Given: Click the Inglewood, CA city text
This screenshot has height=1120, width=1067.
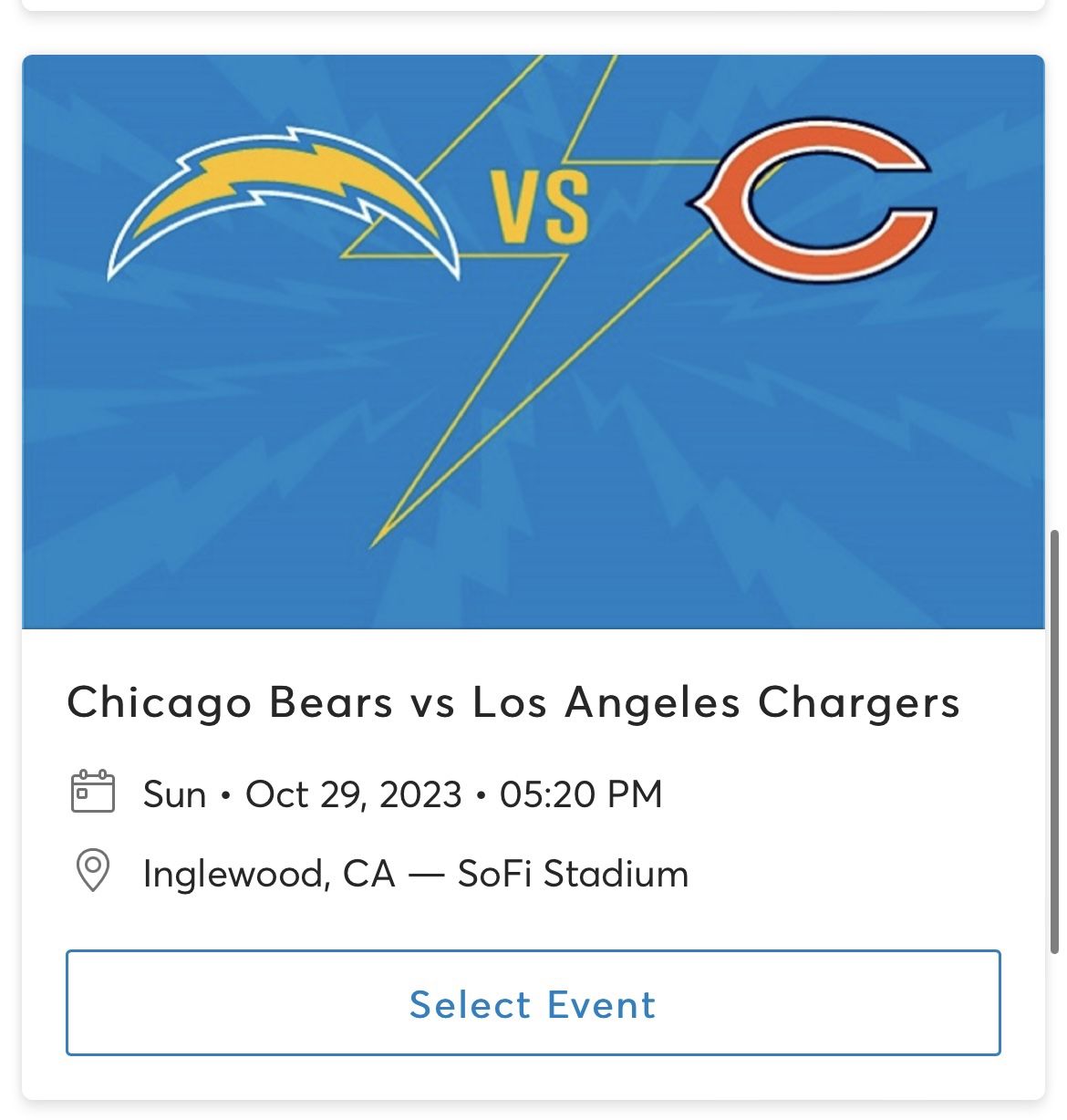Looking at the screenshot, I should 269,874.
